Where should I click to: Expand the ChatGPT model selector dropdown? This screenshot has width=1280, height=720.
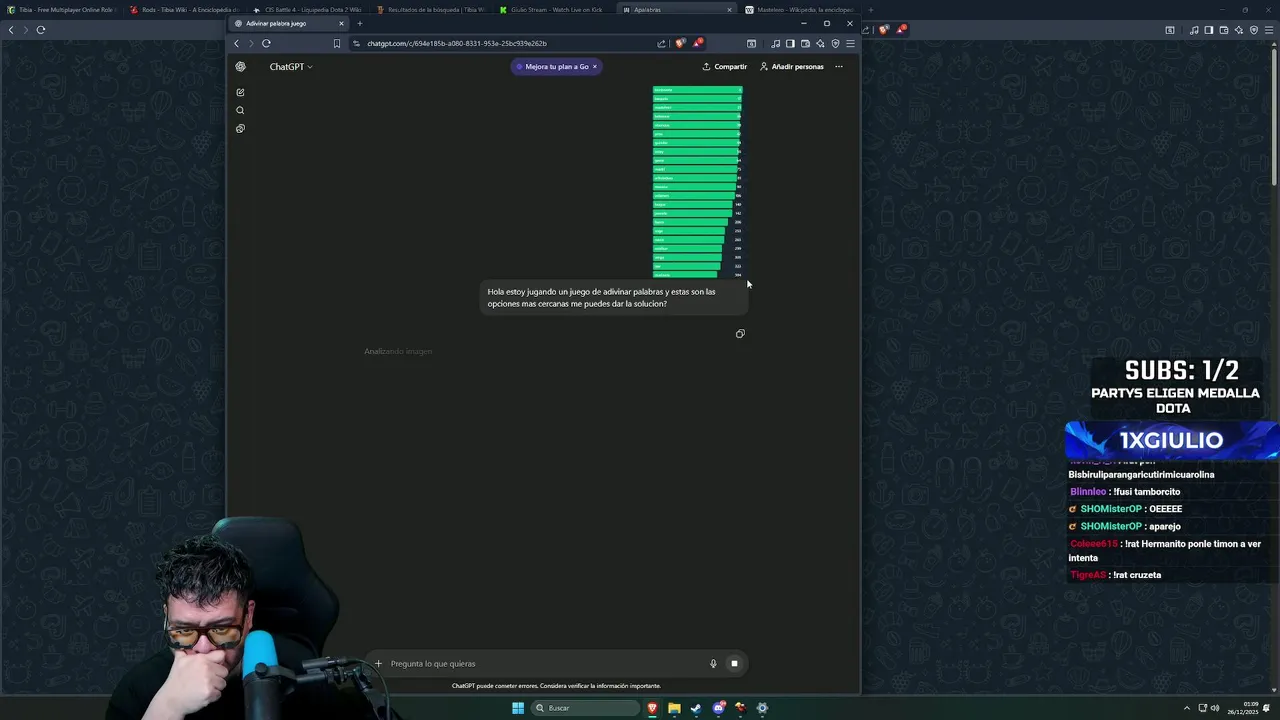click(x=291, y=67)
